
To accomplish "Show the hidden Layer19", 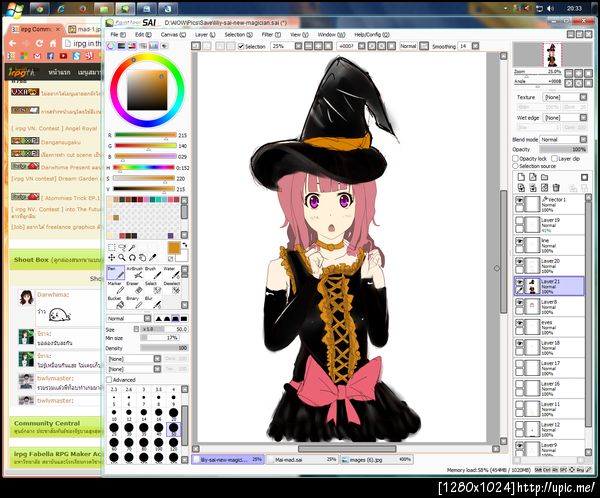I will coord(519,220).
